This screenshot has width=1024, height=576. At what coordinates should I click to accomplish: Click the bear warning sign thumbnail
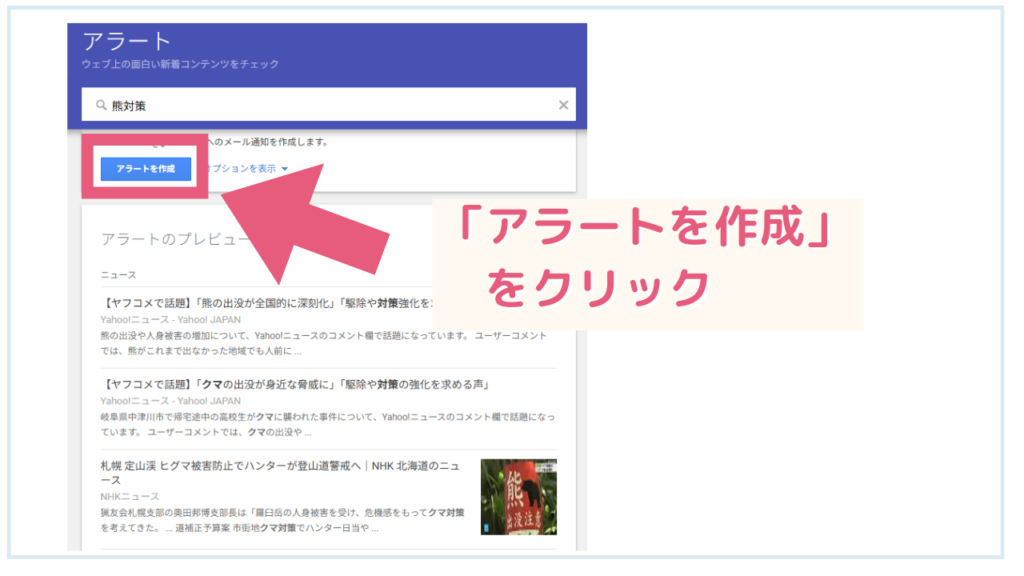point(519,497)
